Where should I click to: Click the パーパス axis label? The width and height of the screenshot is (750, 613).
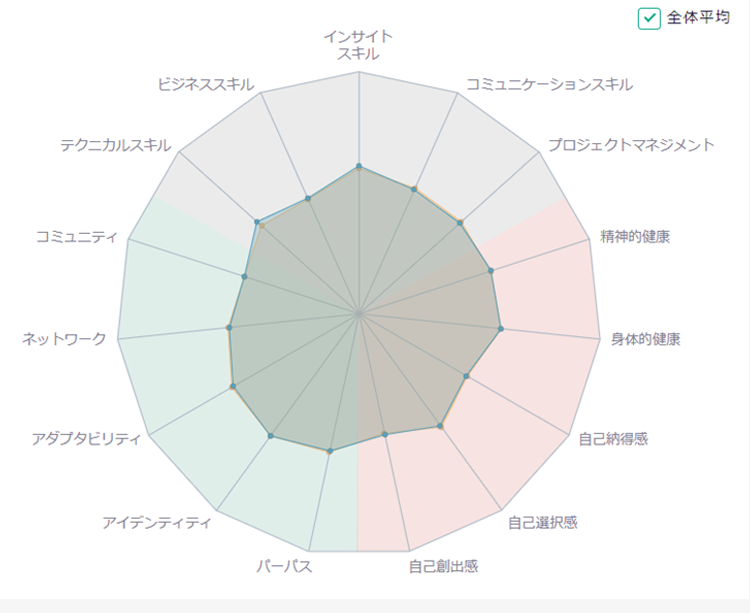[284, 566]
